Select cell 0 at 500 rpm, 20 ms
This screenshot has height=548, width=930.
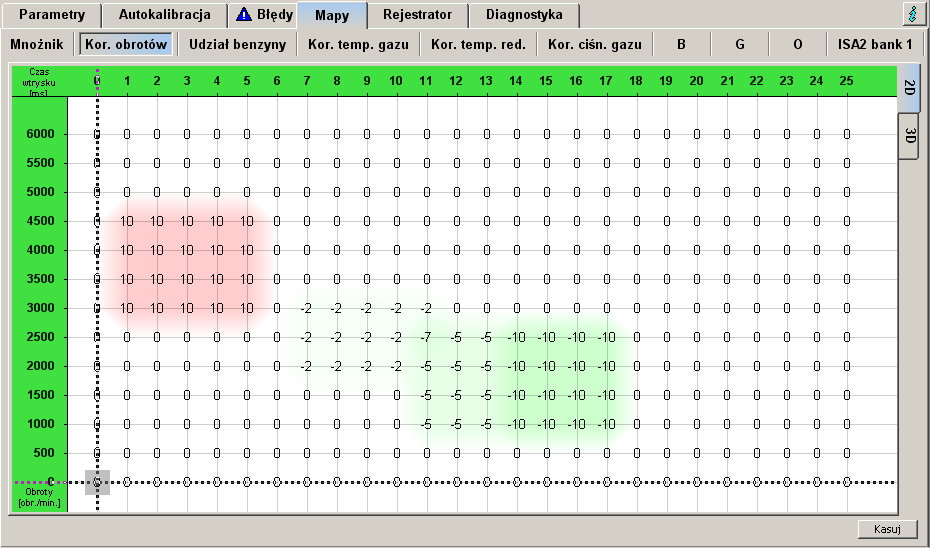pos(697,453)
